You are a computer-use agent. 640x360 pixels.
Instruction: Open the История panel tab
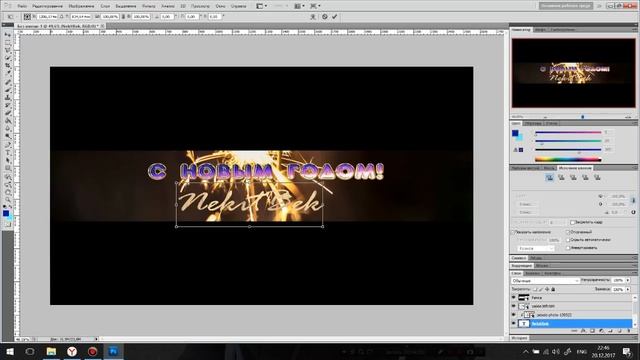[x=520, y=338]
